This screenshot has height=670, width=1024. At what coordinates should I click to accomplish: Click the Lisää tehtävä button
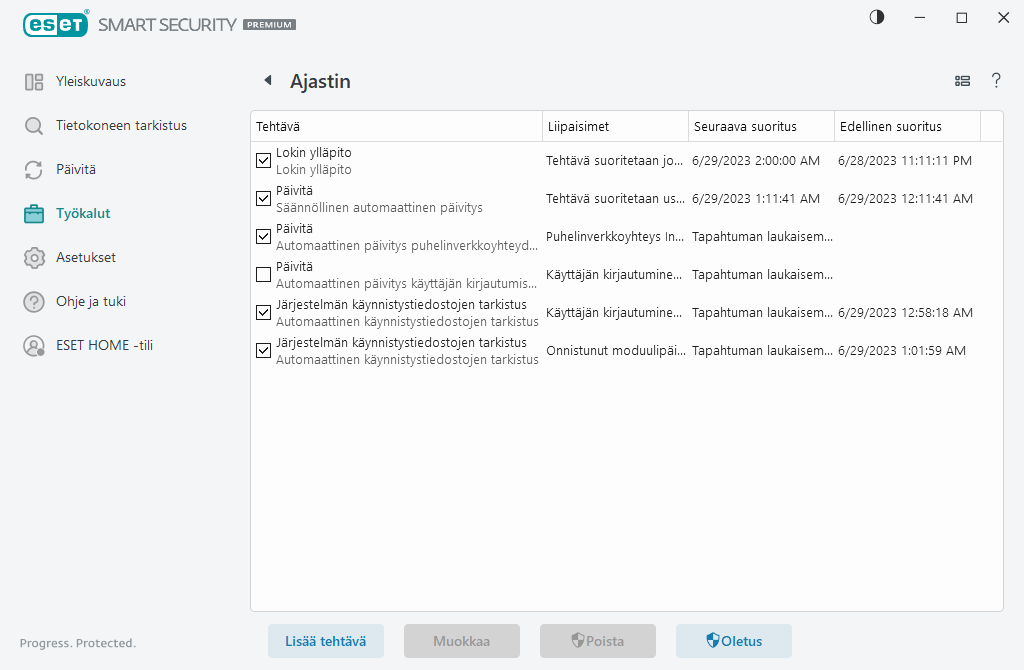[x=326, y=641]
